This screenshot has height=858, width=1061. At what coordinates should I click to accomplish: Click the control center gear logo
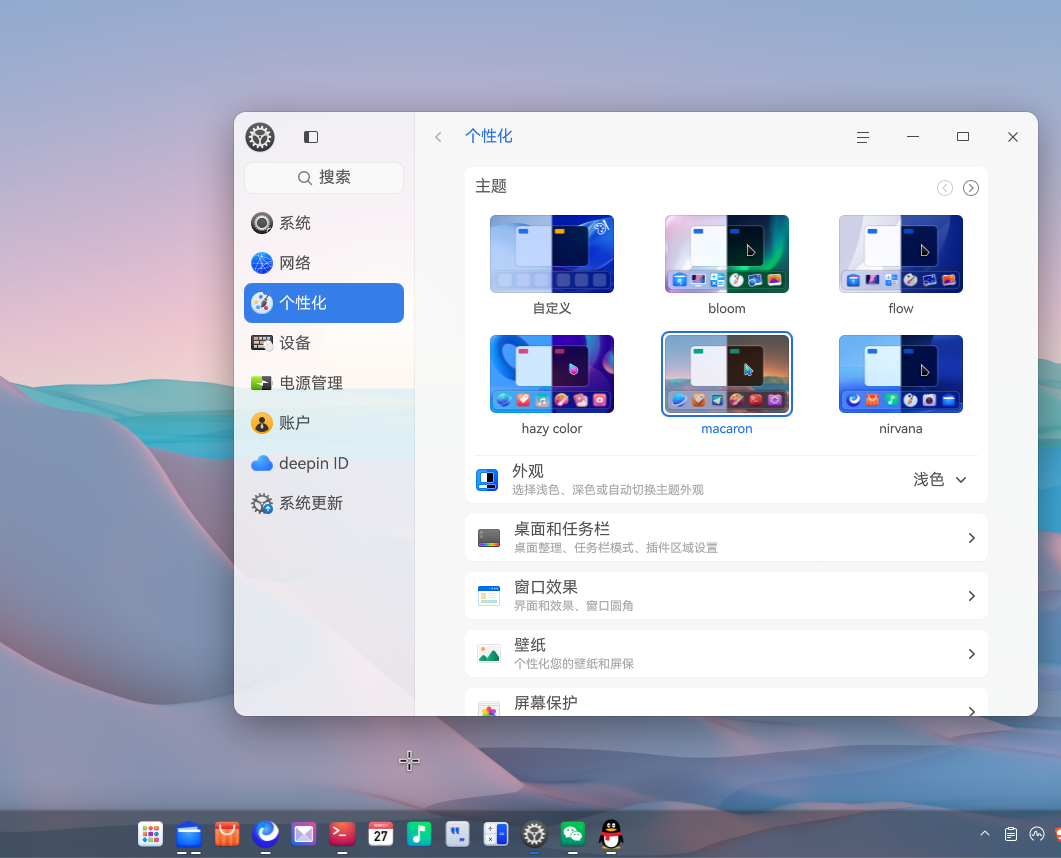pyautogui.click(x=260, y=137)
